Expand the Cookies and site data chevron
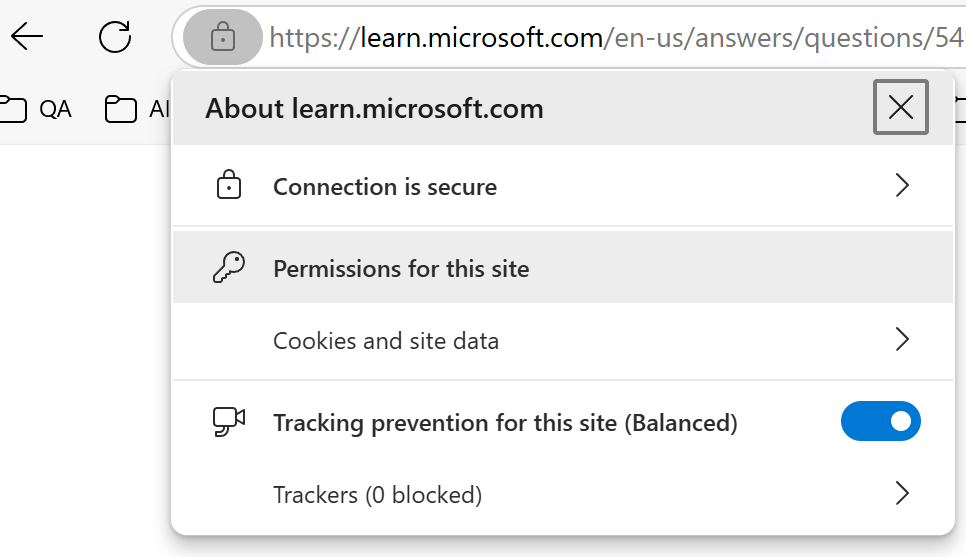Screen dimensions: 966x557 coord(902,340)
